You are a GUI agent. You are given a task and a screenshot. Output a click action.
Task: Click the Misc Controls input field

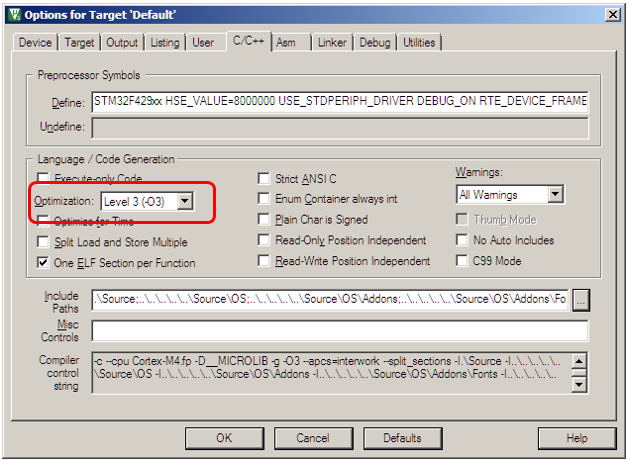[340, 331]
